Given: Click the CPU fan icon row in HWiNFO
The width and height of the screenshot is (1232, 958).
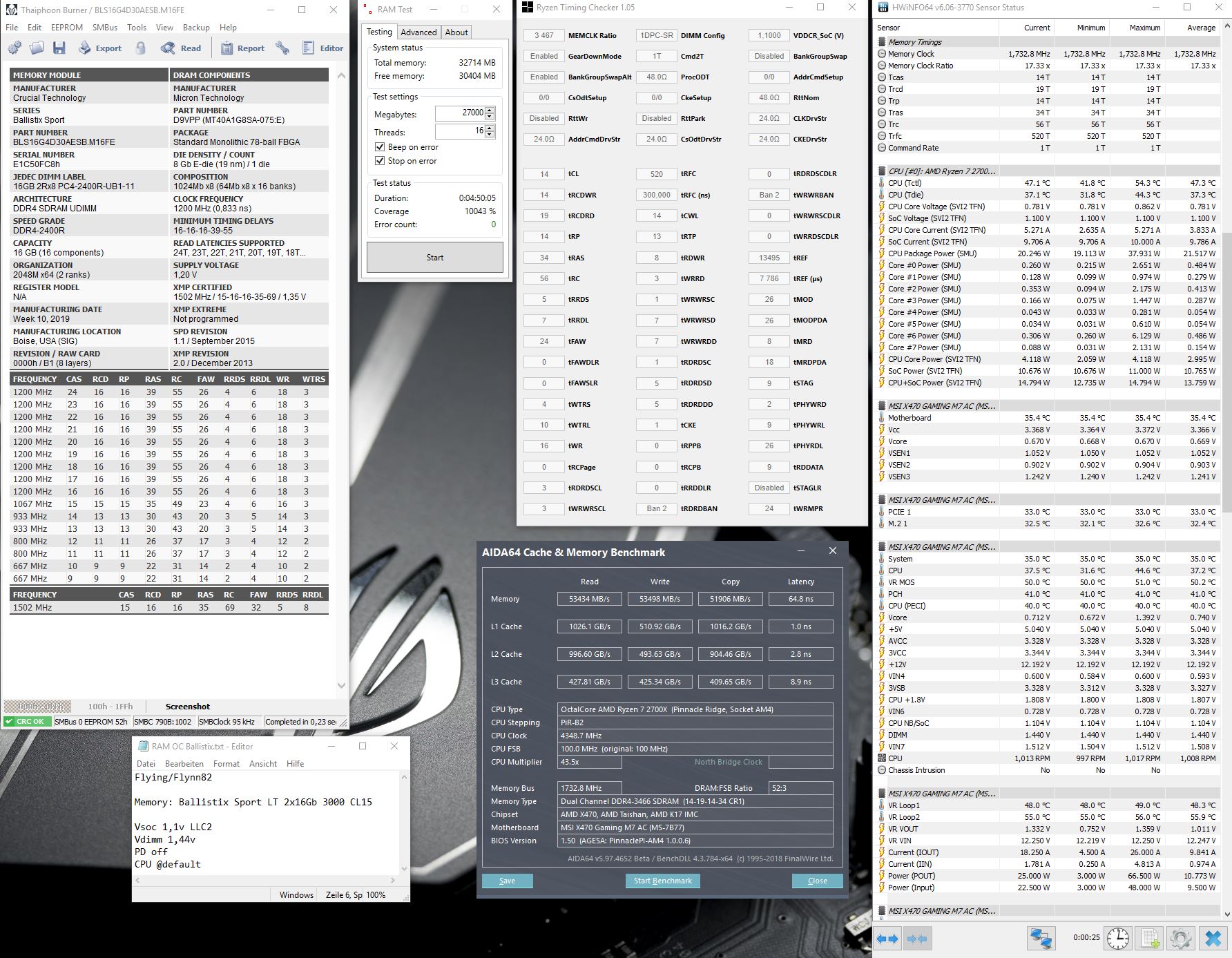Looking at the screenshot, I should coord(882,758).
